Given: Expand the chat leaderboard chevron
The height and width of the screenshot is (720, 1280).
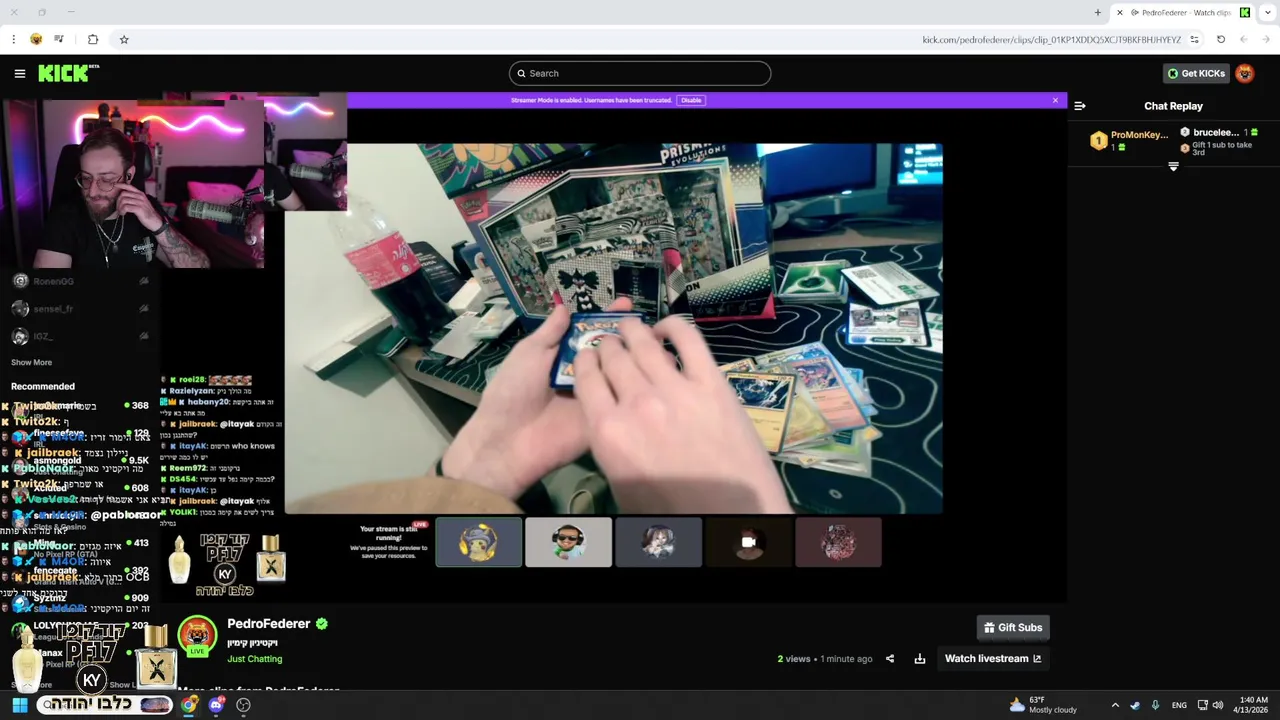Looking at the screenshot, I should pos(1173,166).
